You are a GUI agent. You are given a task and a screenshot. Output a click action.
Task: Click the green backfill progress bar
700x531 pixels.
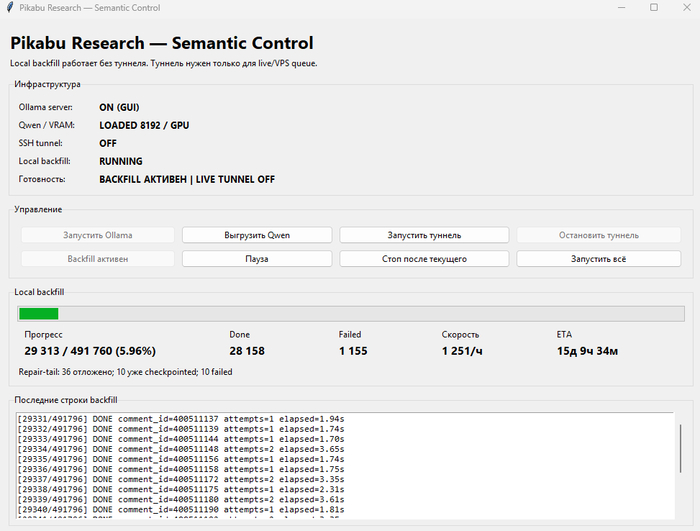[351, 314]
